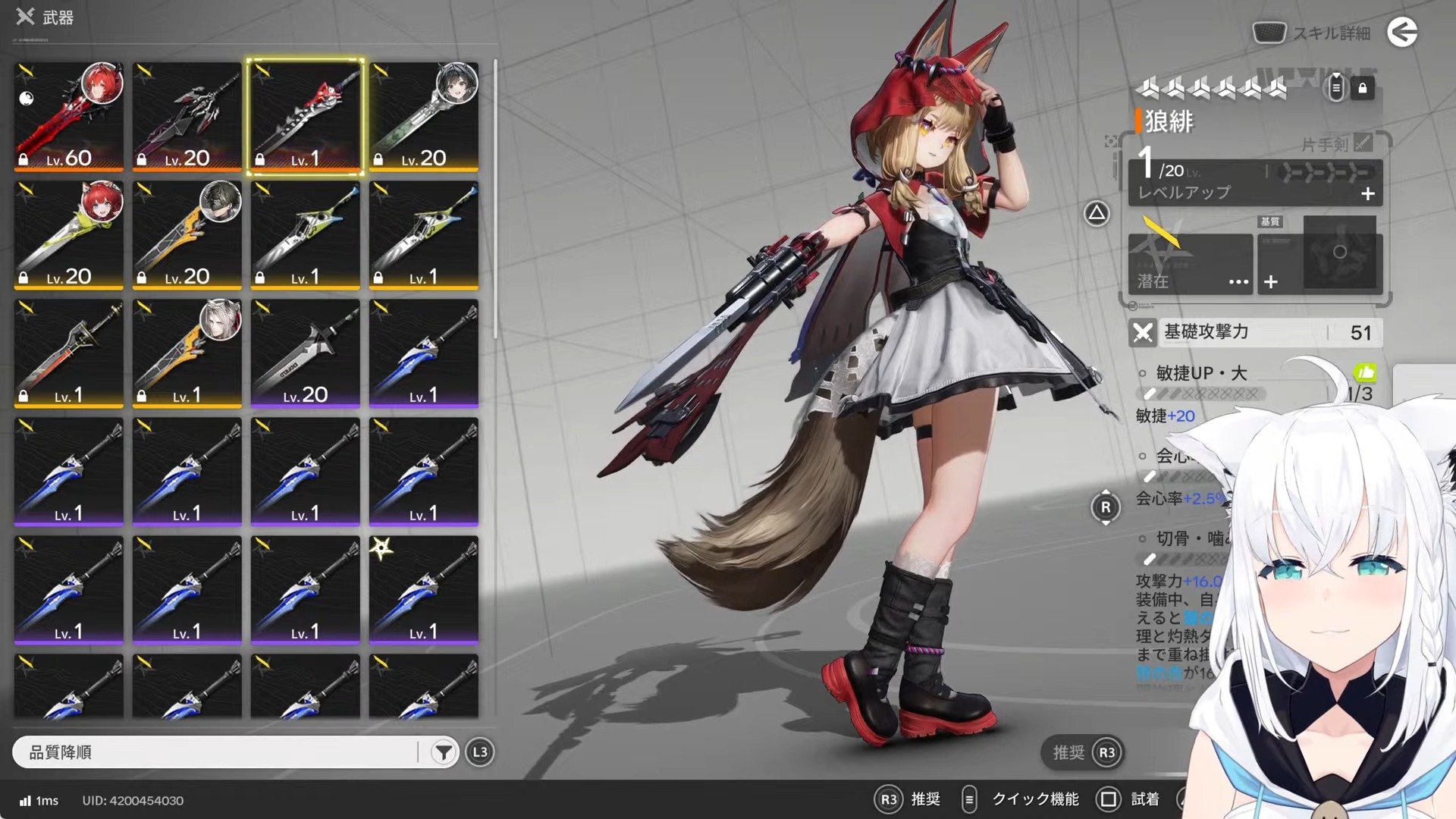Click the green thumbs-up recommend badge
Viewport: 1456px width, 819px height.
1365,372
